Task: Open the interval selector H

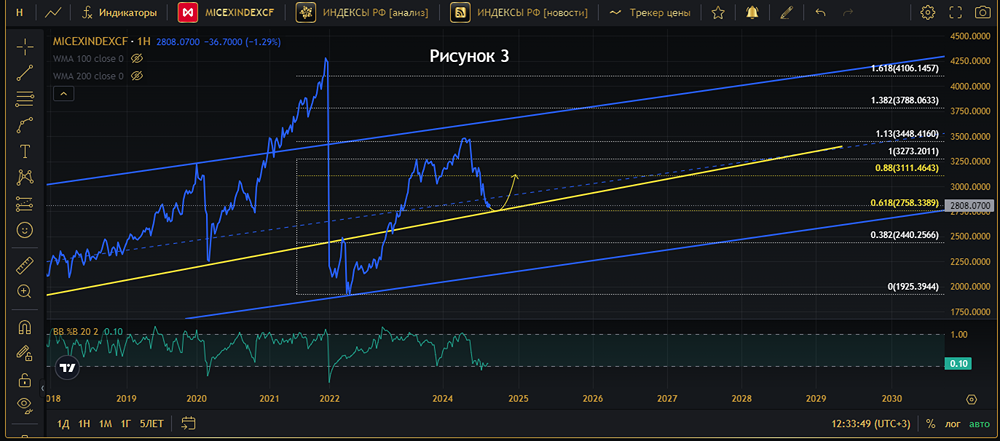Action: 18,11
